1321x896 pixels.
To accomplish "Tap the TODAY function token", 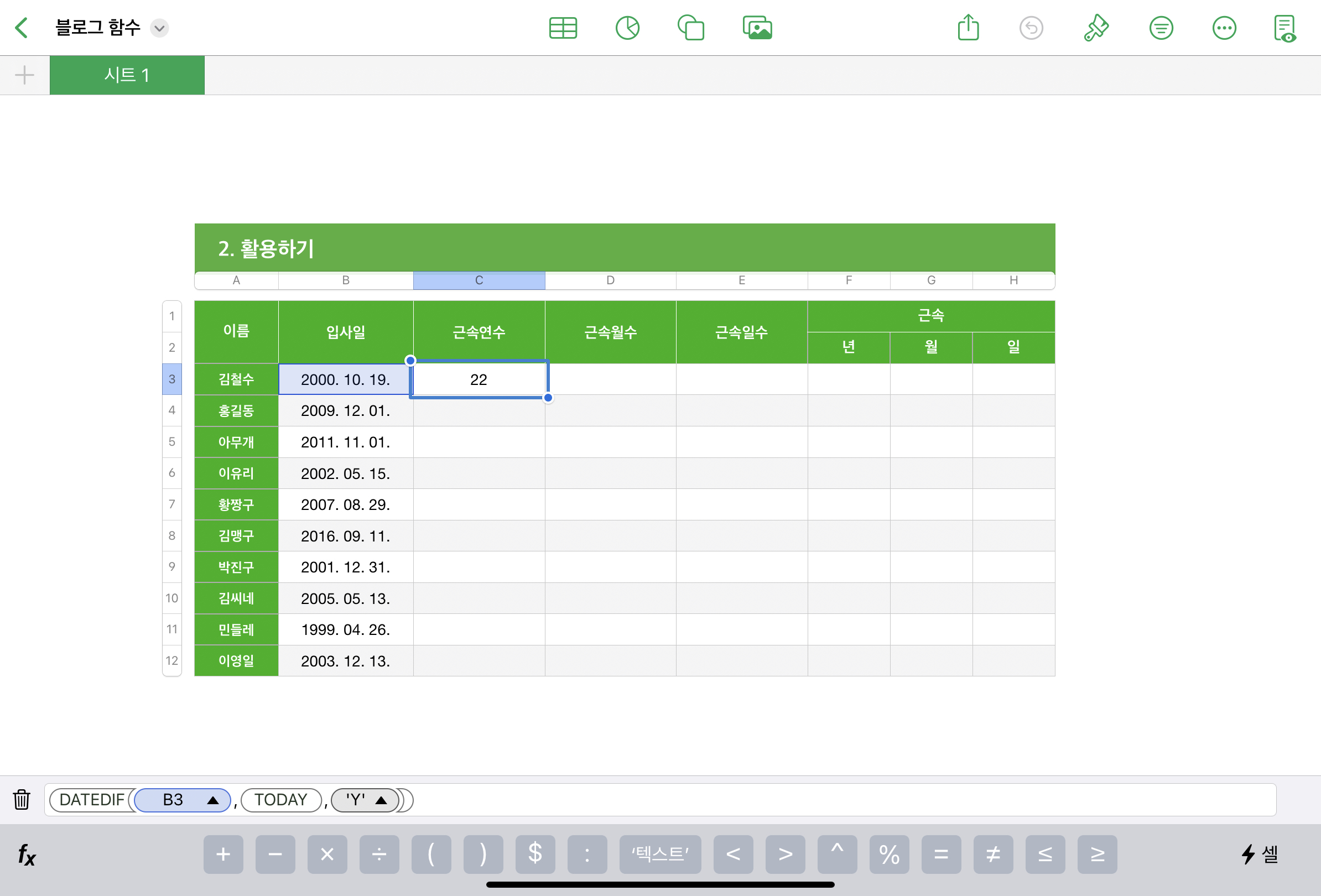I will tap(281, 800).
